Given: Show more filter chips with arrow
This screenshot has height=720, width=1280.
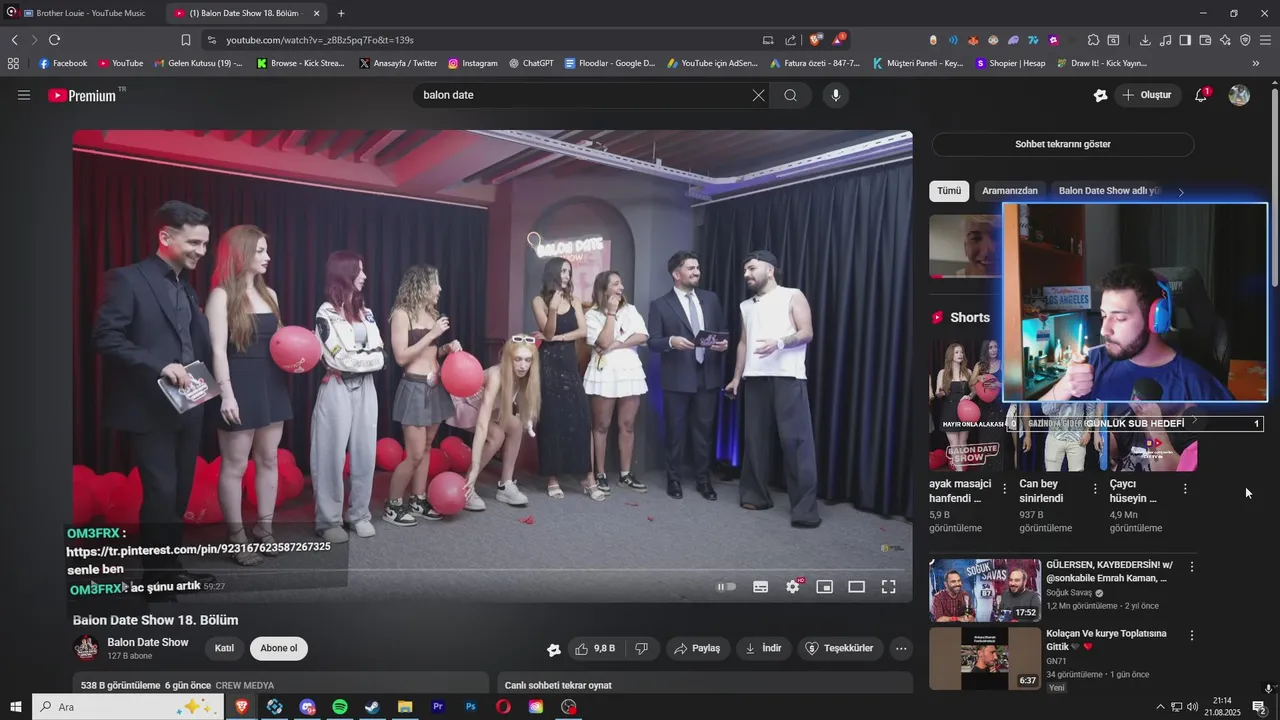Looking at the screenshot, I should (1181, 192).
